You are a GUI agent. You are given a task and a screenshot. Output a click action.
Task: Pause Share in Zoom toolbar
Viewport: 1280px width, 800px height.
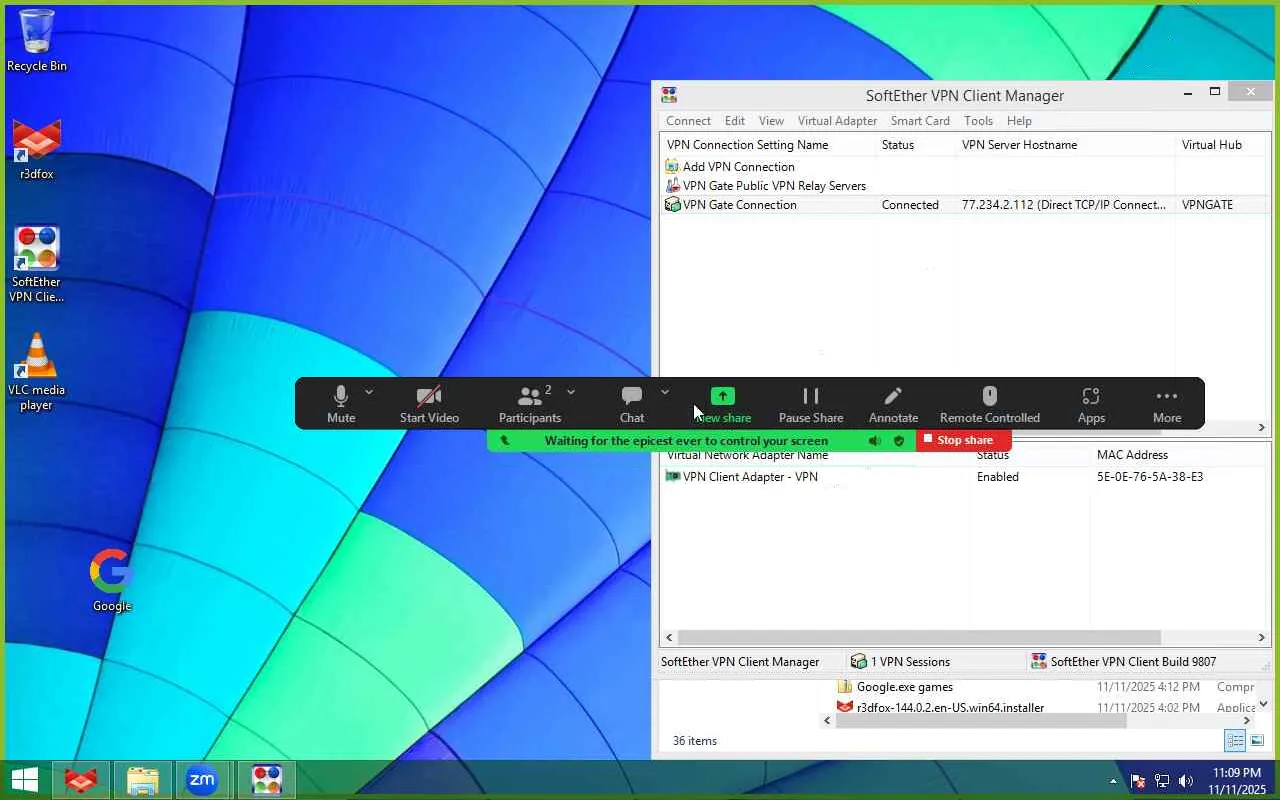tap(811, 404)
